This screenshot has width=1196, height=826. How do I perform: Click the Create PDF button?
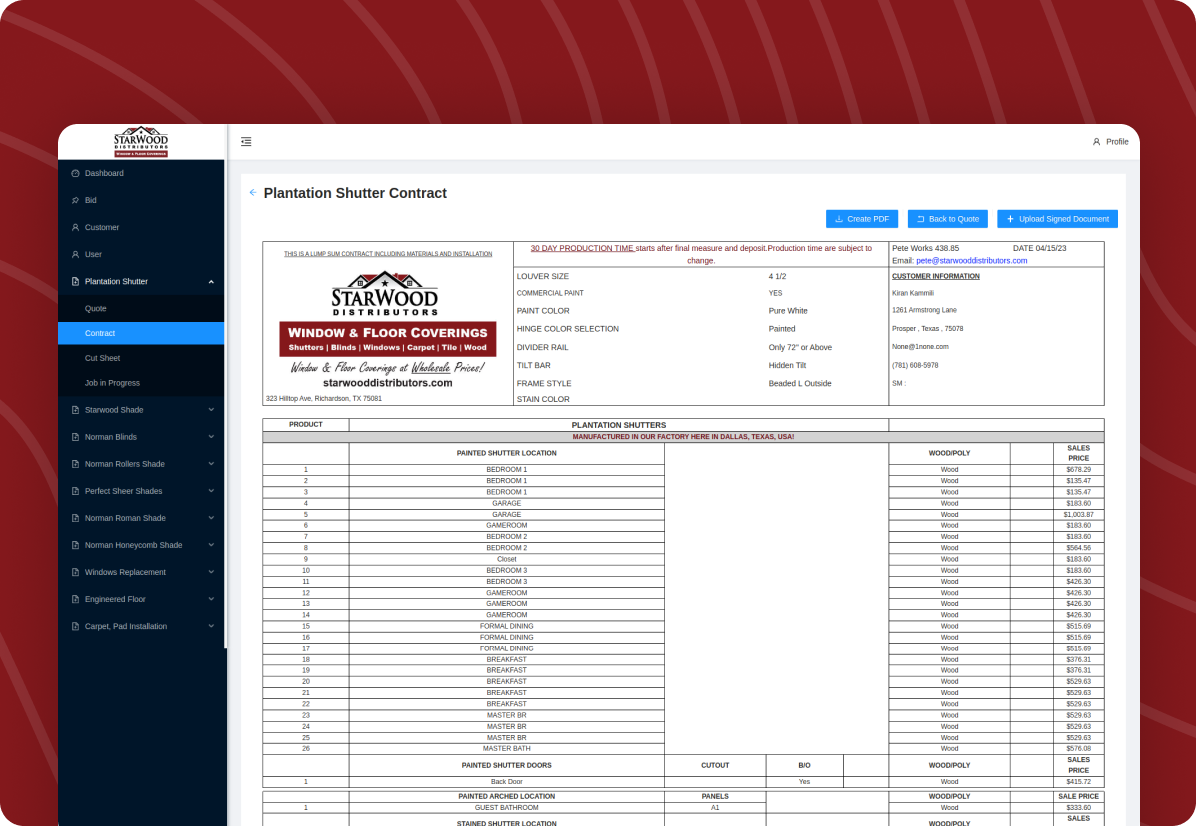[x=862, y=219]
